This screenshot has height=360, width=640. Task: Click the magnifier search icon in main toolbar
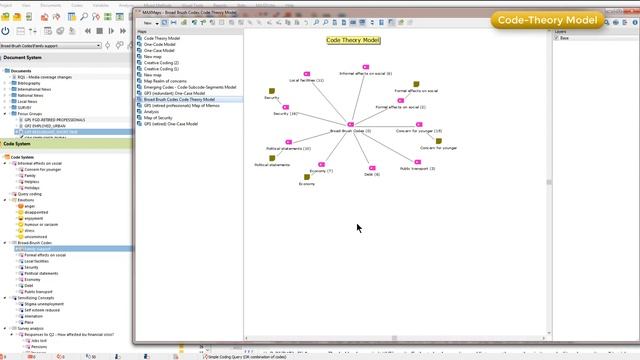84,17
